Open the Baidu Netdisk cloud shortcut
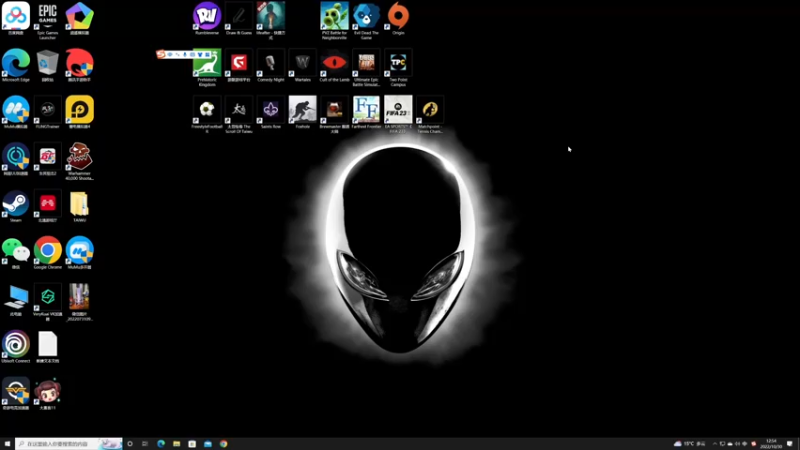 click(16, 18)
